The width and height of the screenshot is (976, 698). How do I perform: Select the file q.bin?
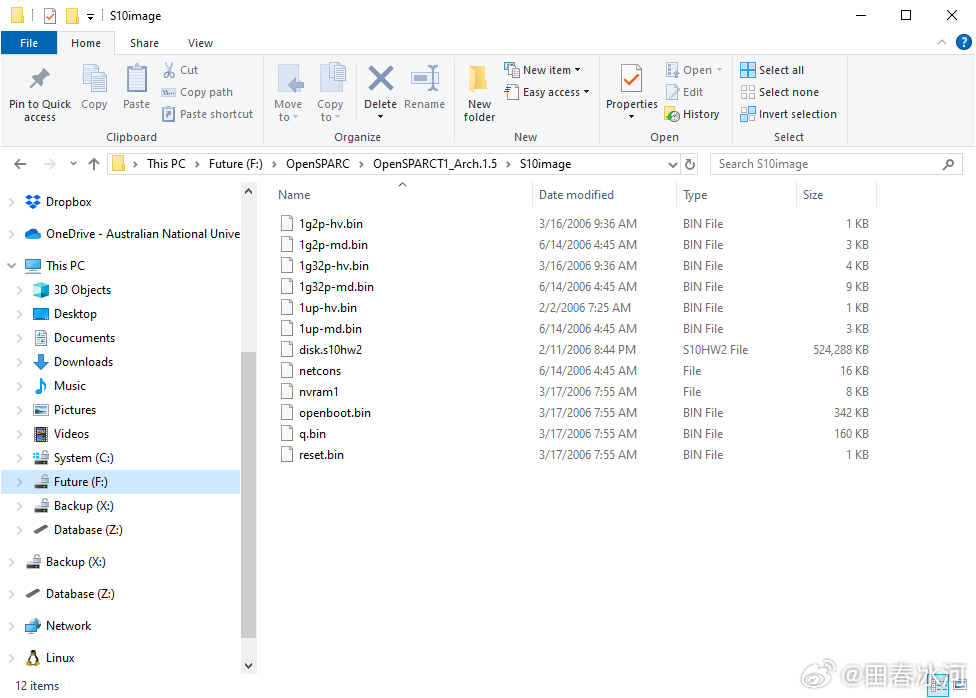point(312,434)
